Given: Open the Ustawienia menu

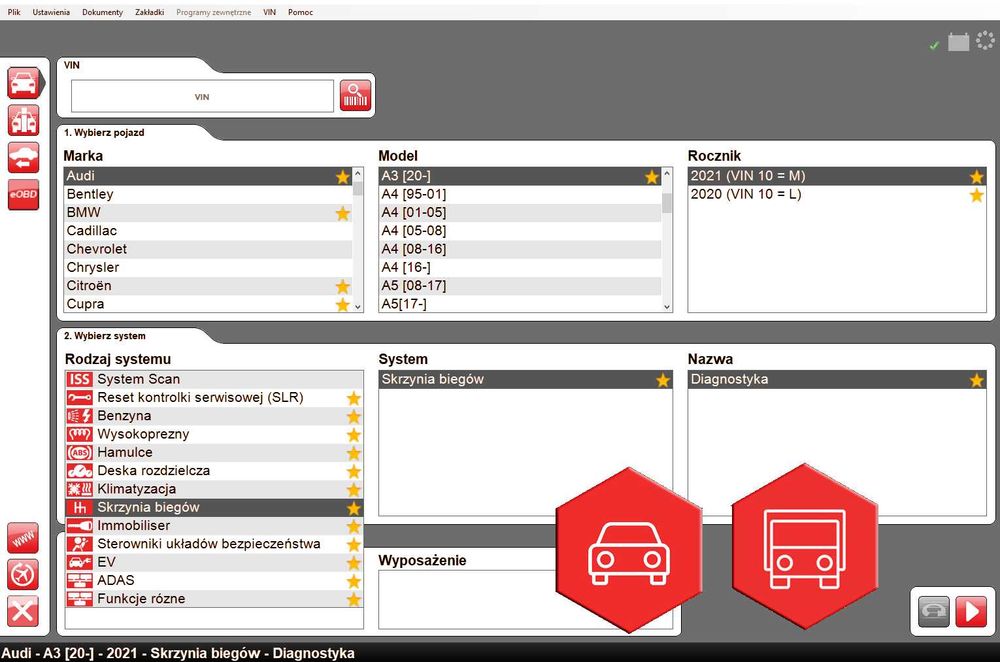Looking at the screenshot, I should pos(51,12).
